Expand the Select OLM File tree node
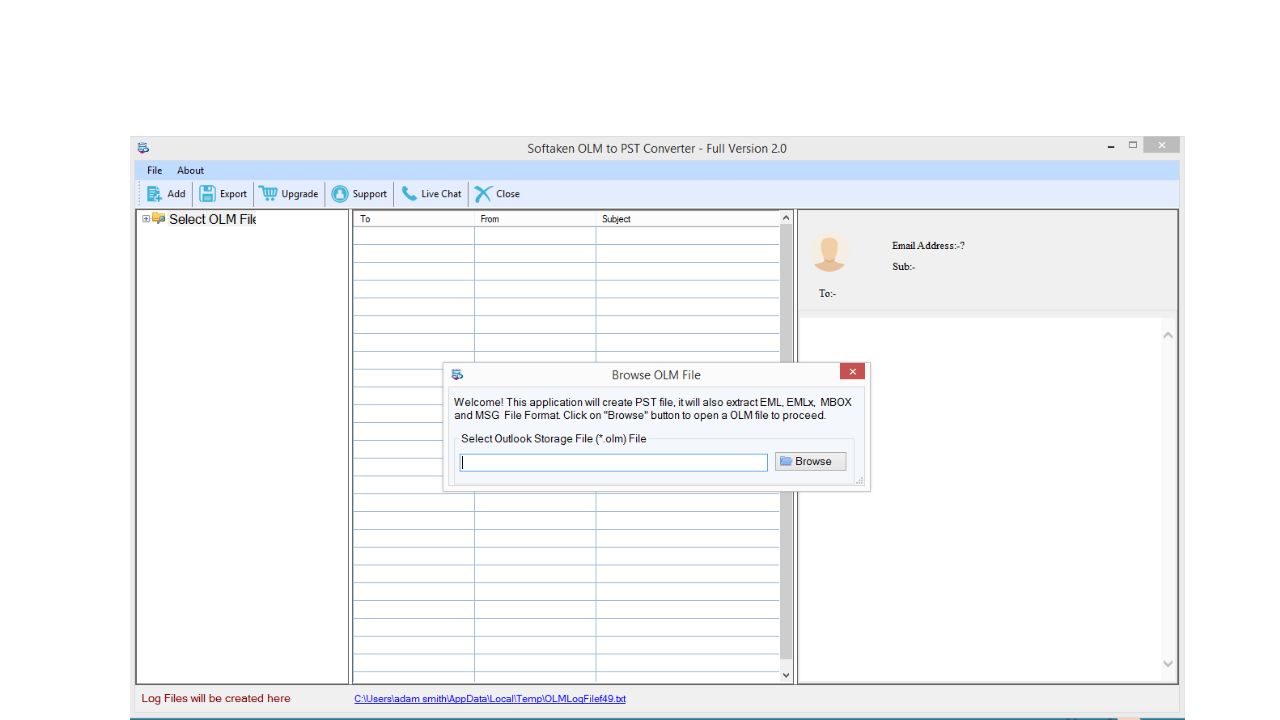The width and height of the screenshot is (1280, 720). point(146,219)
